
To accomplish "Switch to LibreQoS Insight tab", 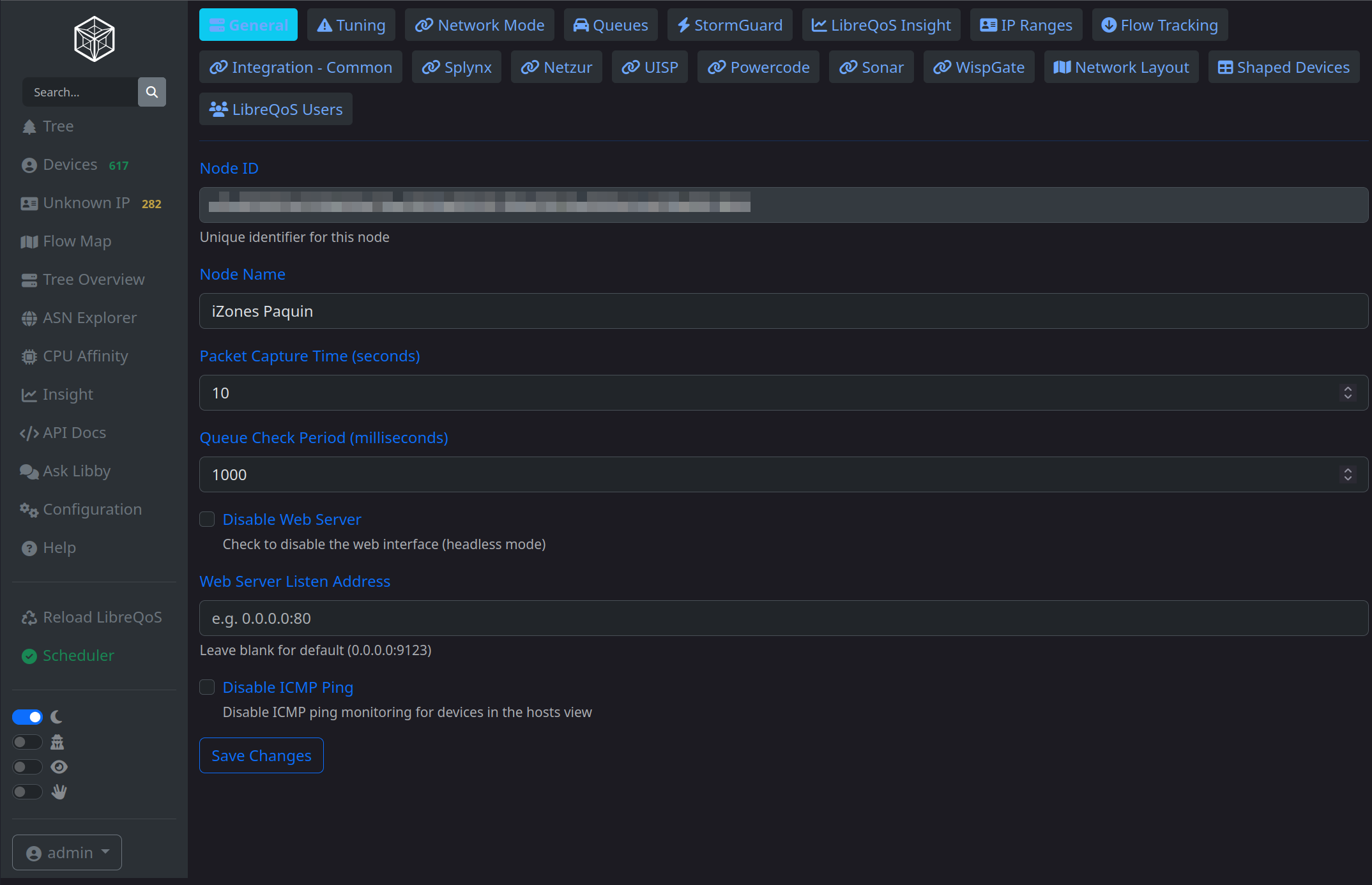I will 881,25.
